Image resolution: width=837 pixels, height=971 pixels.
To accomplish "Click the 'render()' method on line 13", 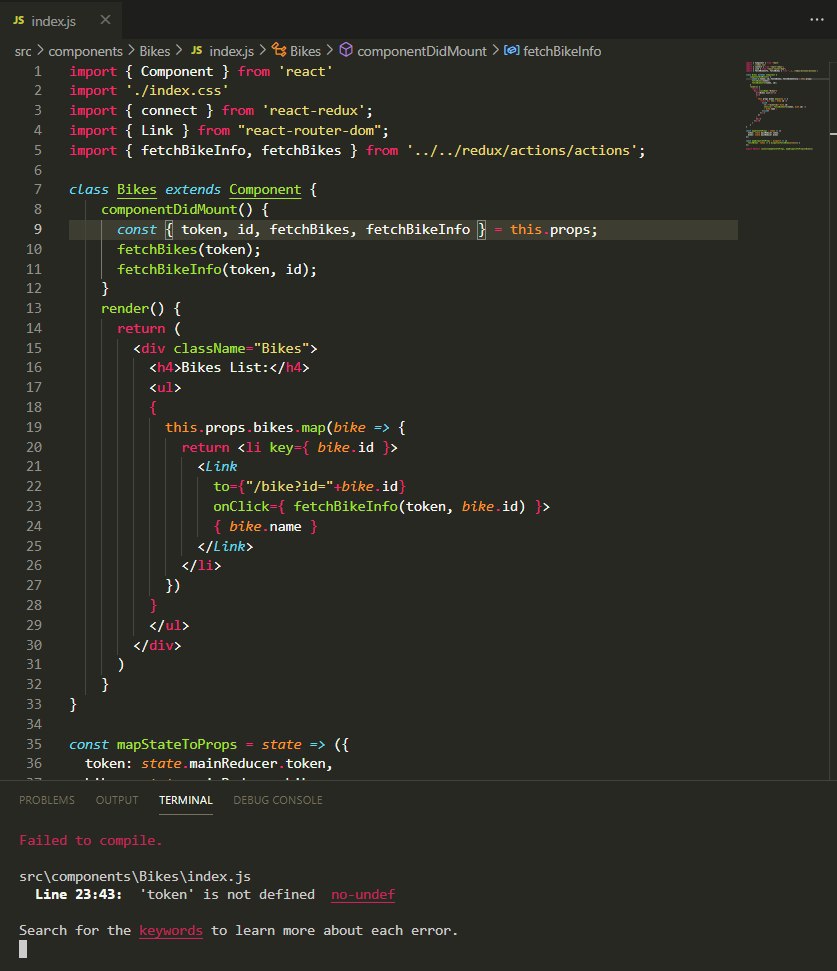I will point(133,309).
